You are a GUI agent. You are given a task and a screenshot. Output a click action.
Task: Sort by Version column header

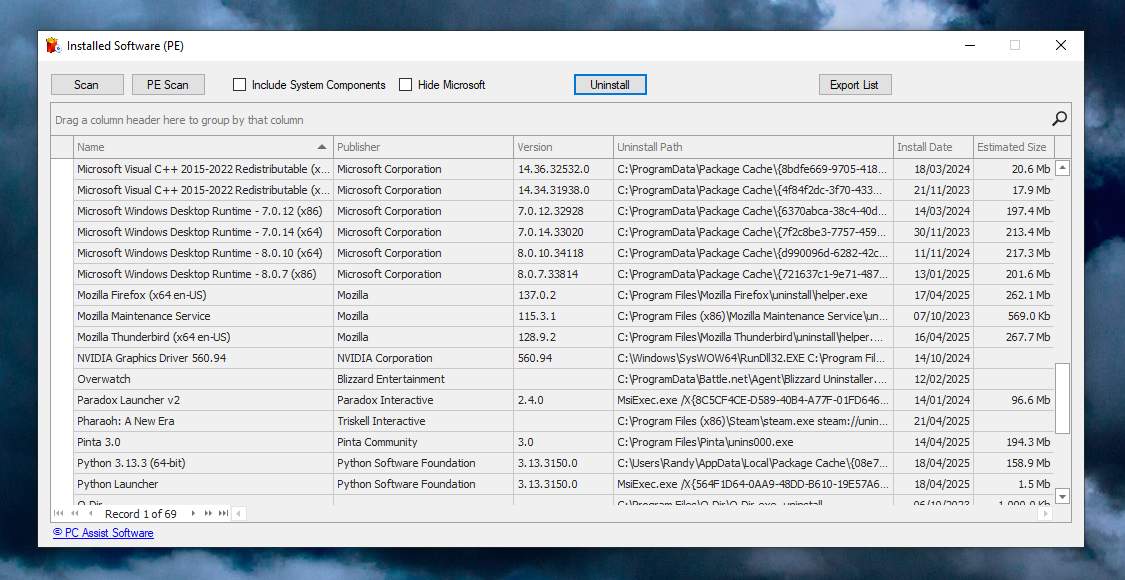[x=563, y=147]
